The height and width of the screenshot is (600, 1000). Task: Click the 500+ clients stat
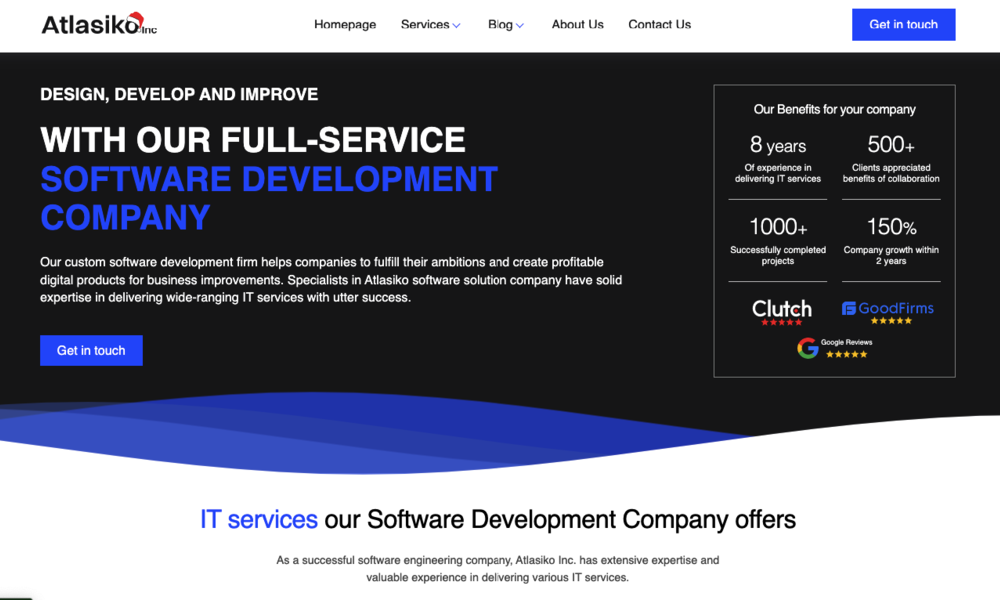[891, 145]
